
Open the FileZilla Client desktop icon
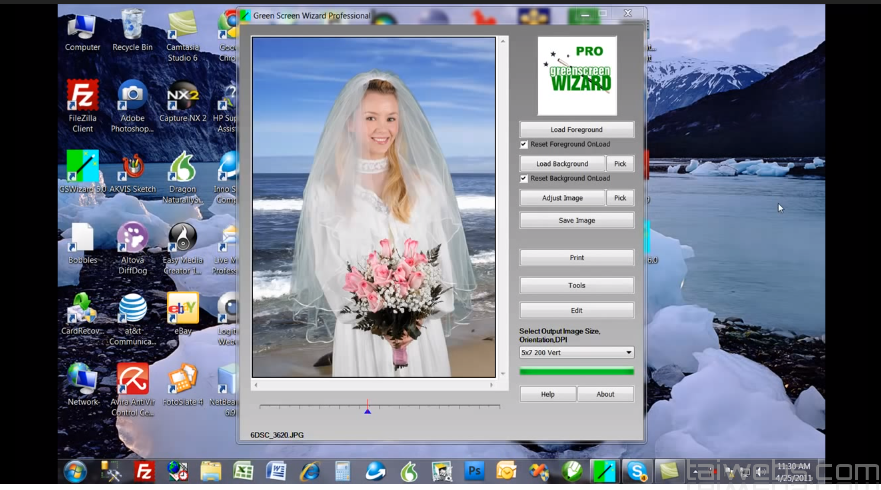82,98
